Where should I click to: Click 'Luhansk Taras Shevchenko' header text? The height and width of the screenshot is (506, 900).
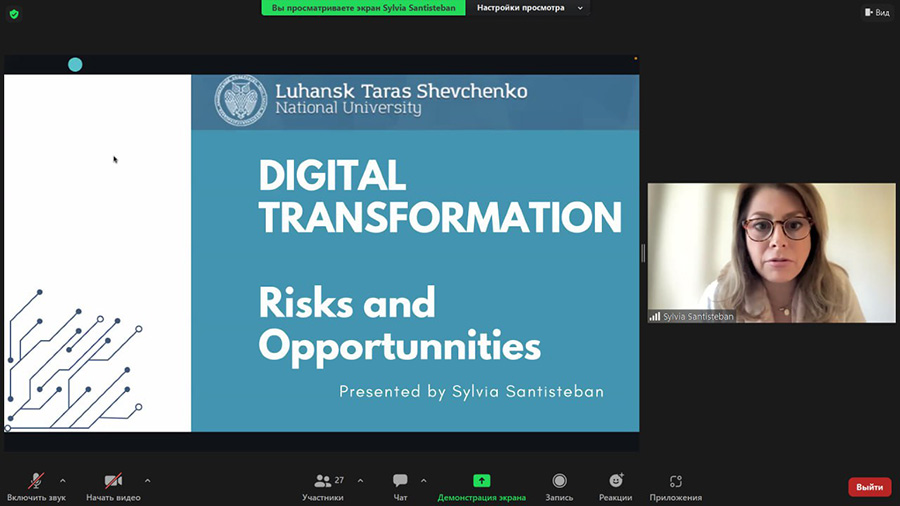click(401, 91)
